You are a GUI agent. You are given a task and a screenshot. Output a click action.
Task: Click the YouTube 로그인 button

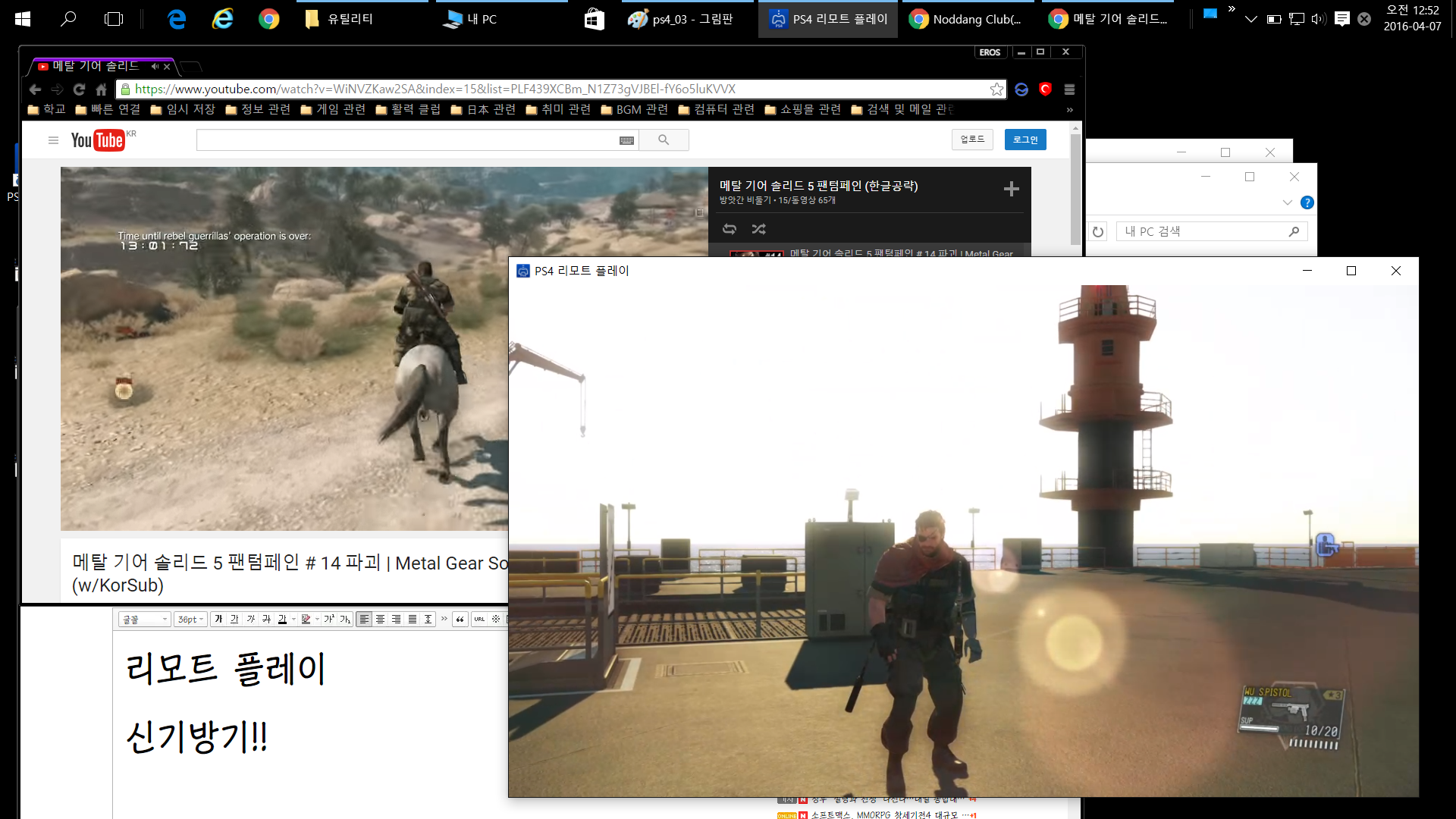pos(1025,140)
